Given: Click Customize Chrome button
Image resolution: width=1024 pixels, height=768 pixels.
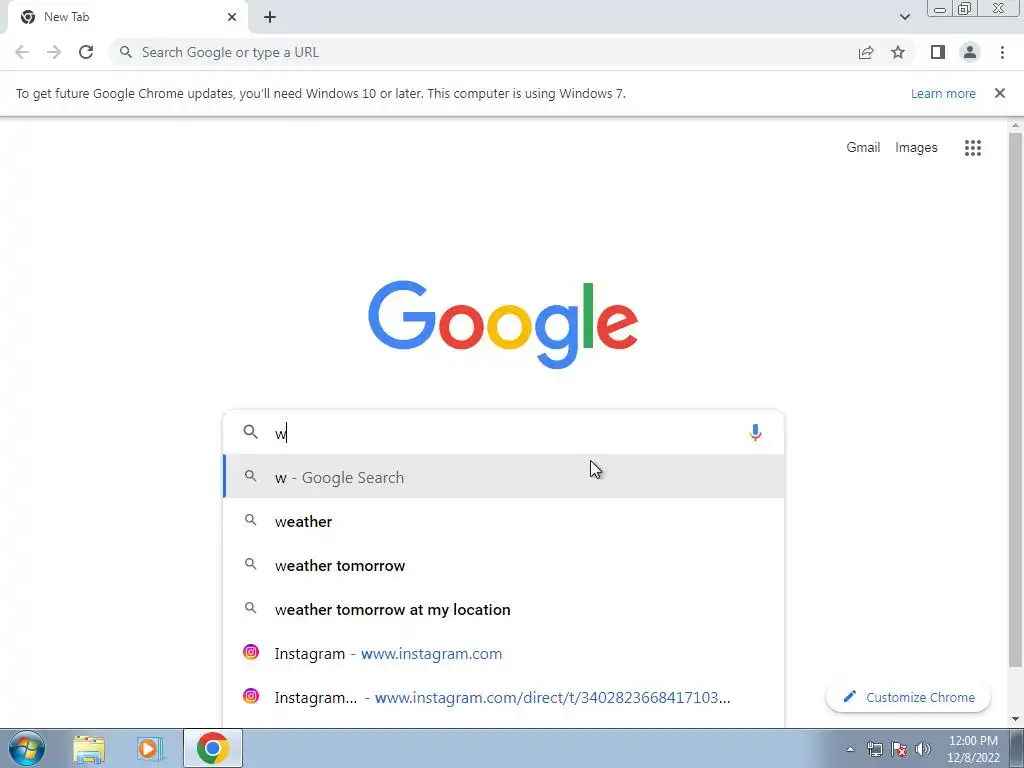Looking at the screenshot, I should pyautogui.click(x=908, y=697).
